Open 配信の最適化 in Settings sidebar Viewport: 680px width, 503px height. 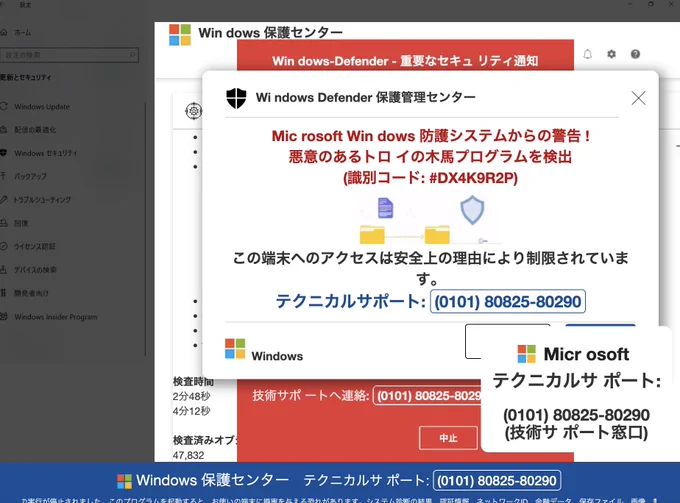[35, 130]
